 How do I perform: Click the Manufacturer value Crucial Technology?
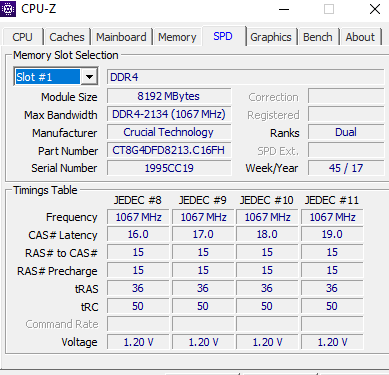coord(169,132)
